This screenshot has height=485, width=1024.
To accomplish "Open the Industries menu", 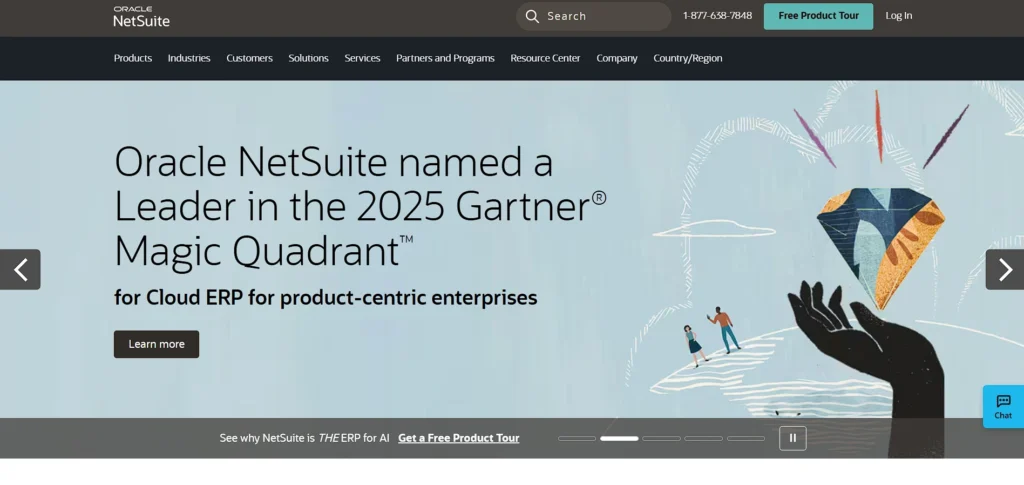I will 189,58.
